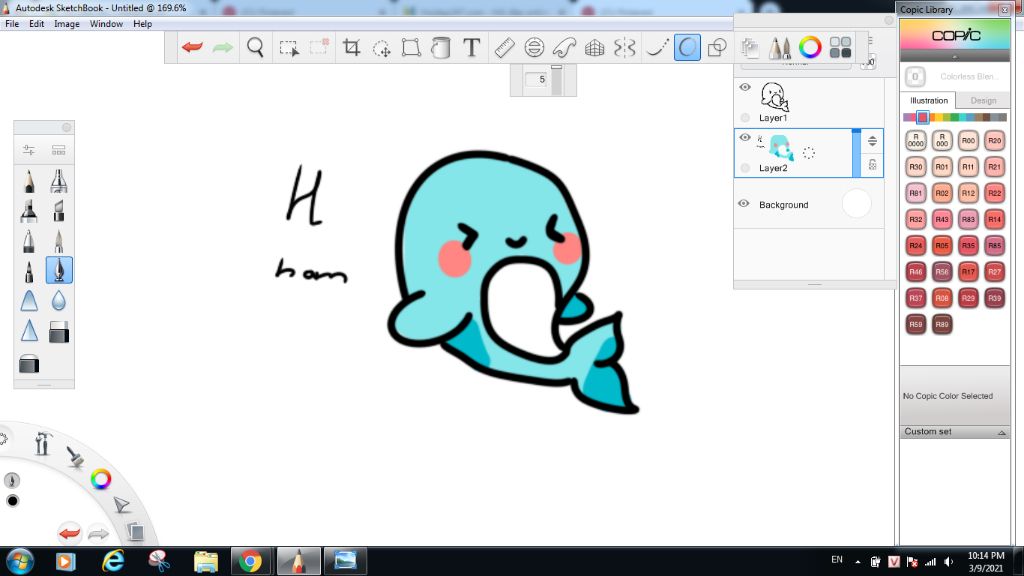The width and height of the screenshot is (1024, 576).
Task: Select the Quick Transform tool
Action: 381,48
